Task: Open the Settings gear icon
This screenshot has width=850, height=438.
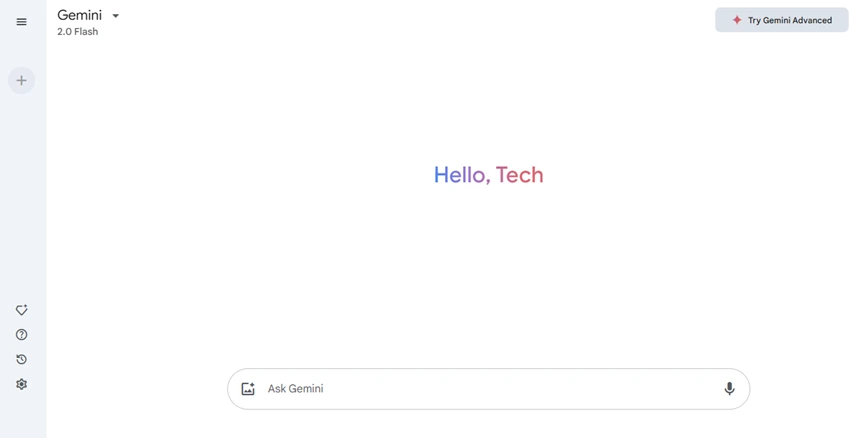Action: (21, 384)
